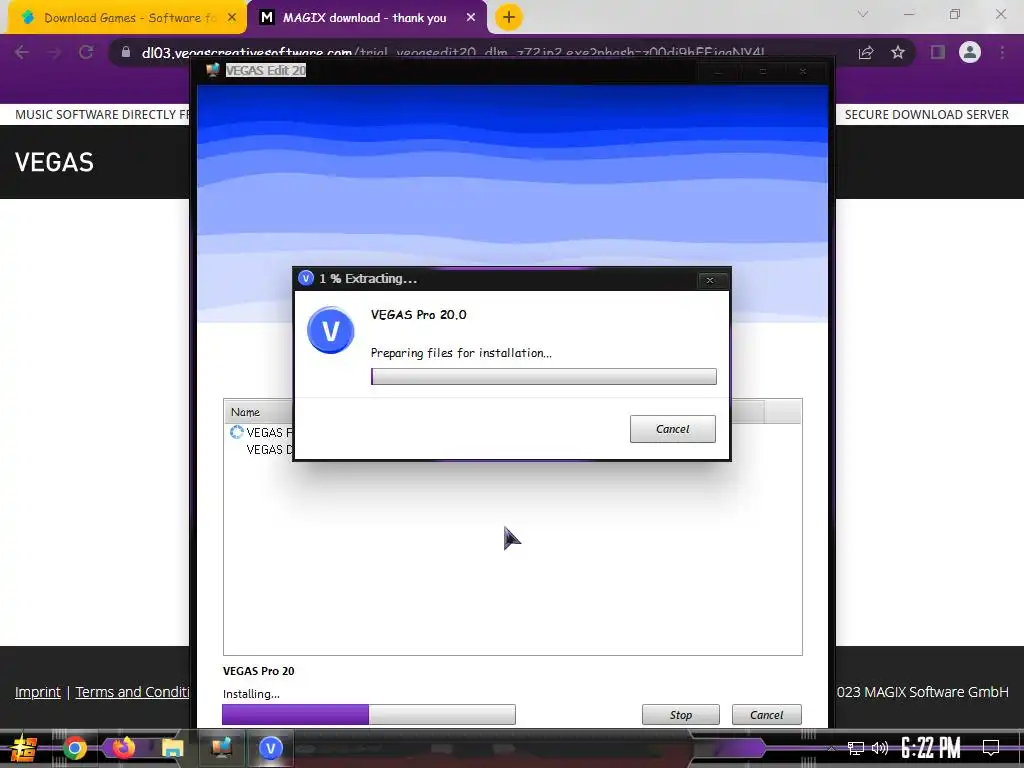Open the notification center icon
This screenshot has height=768, width=1024.
[991, 748]
